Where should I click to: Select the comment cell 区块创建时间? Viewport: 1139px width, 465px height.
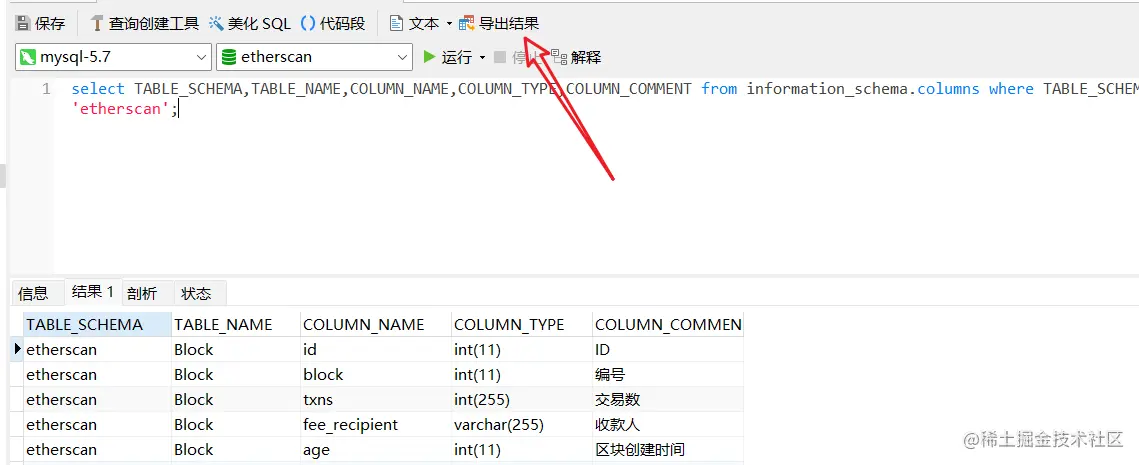(x=668, y=450)
